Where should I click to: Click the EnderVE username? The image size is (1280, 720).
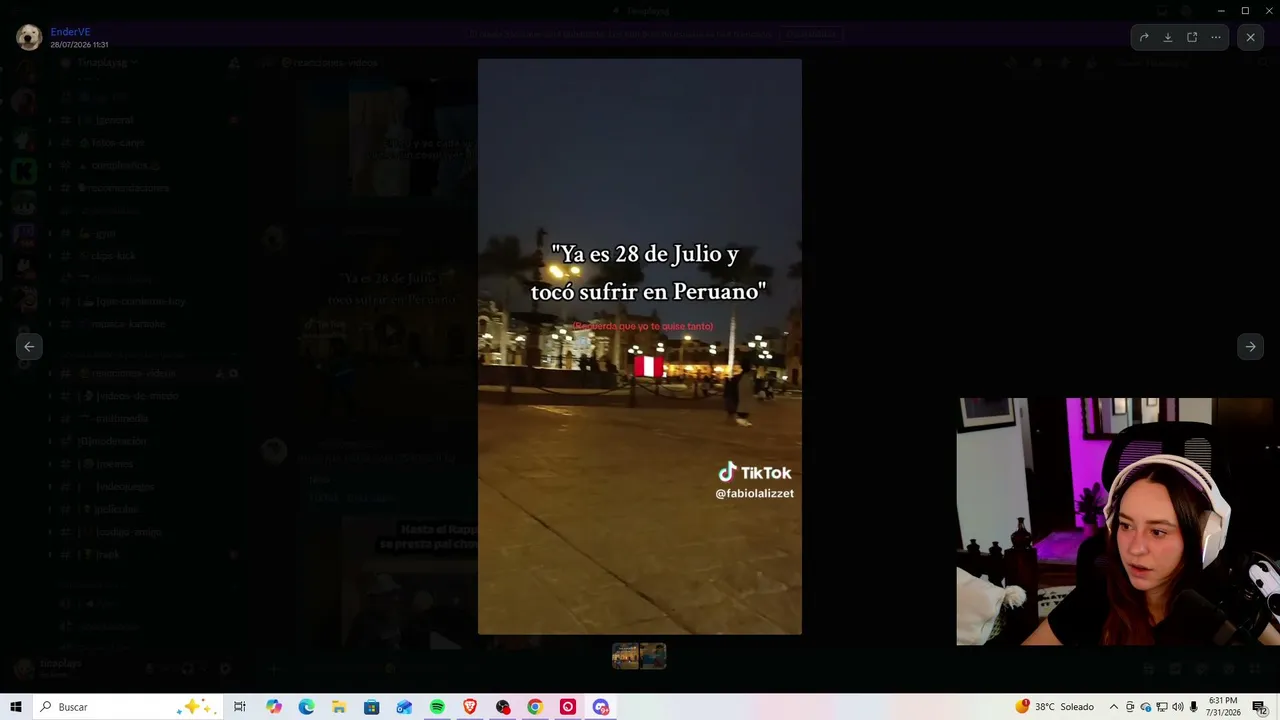(x=70, y=32)
